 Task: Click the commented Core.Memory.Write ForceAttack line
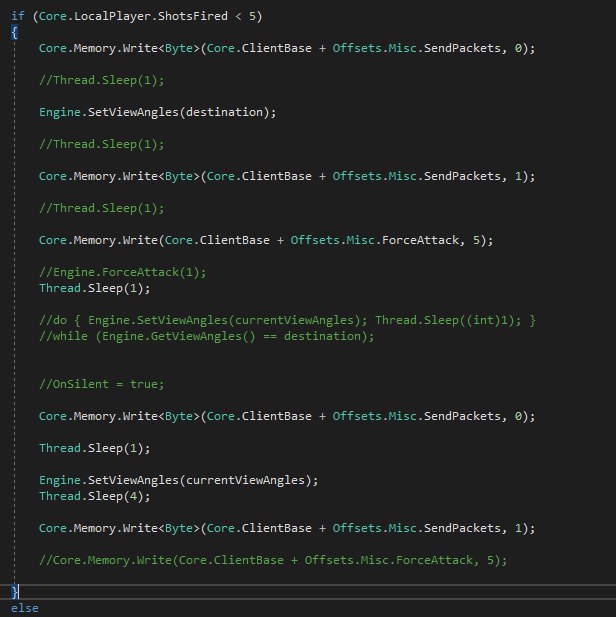272,560
